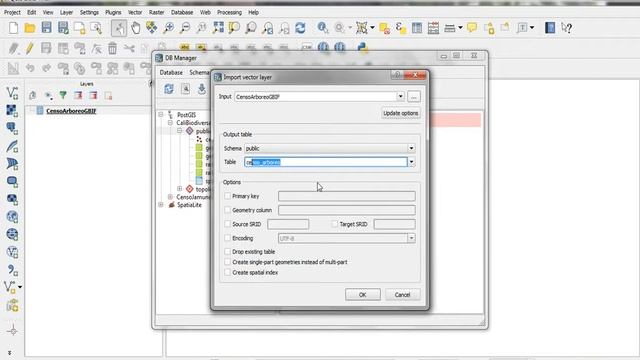Screen dimensions: 640x360
Task: Open the Vector menu
Action: click(x=135, y=12)
